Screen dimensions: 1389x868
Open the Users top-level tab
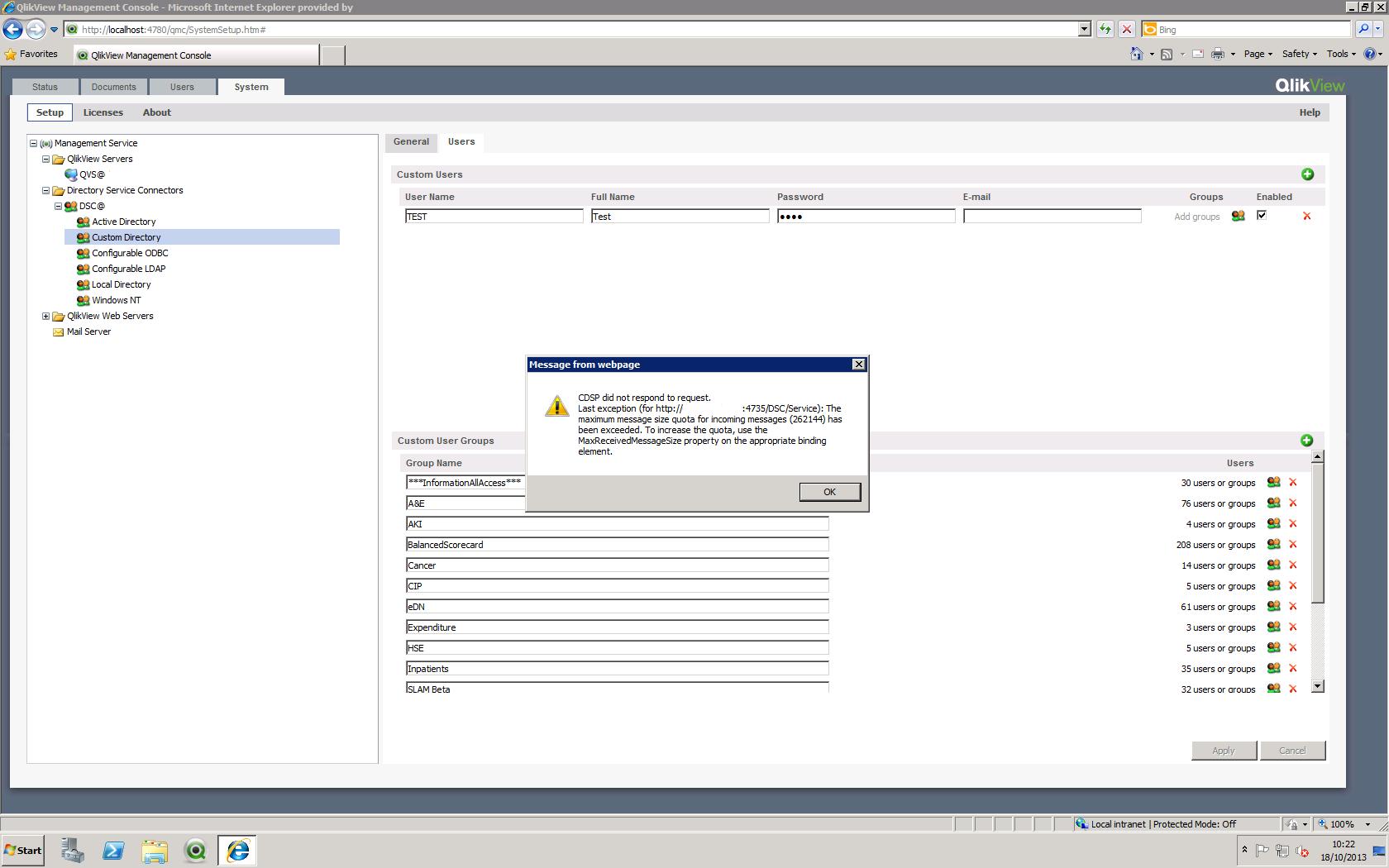[182, 87]
